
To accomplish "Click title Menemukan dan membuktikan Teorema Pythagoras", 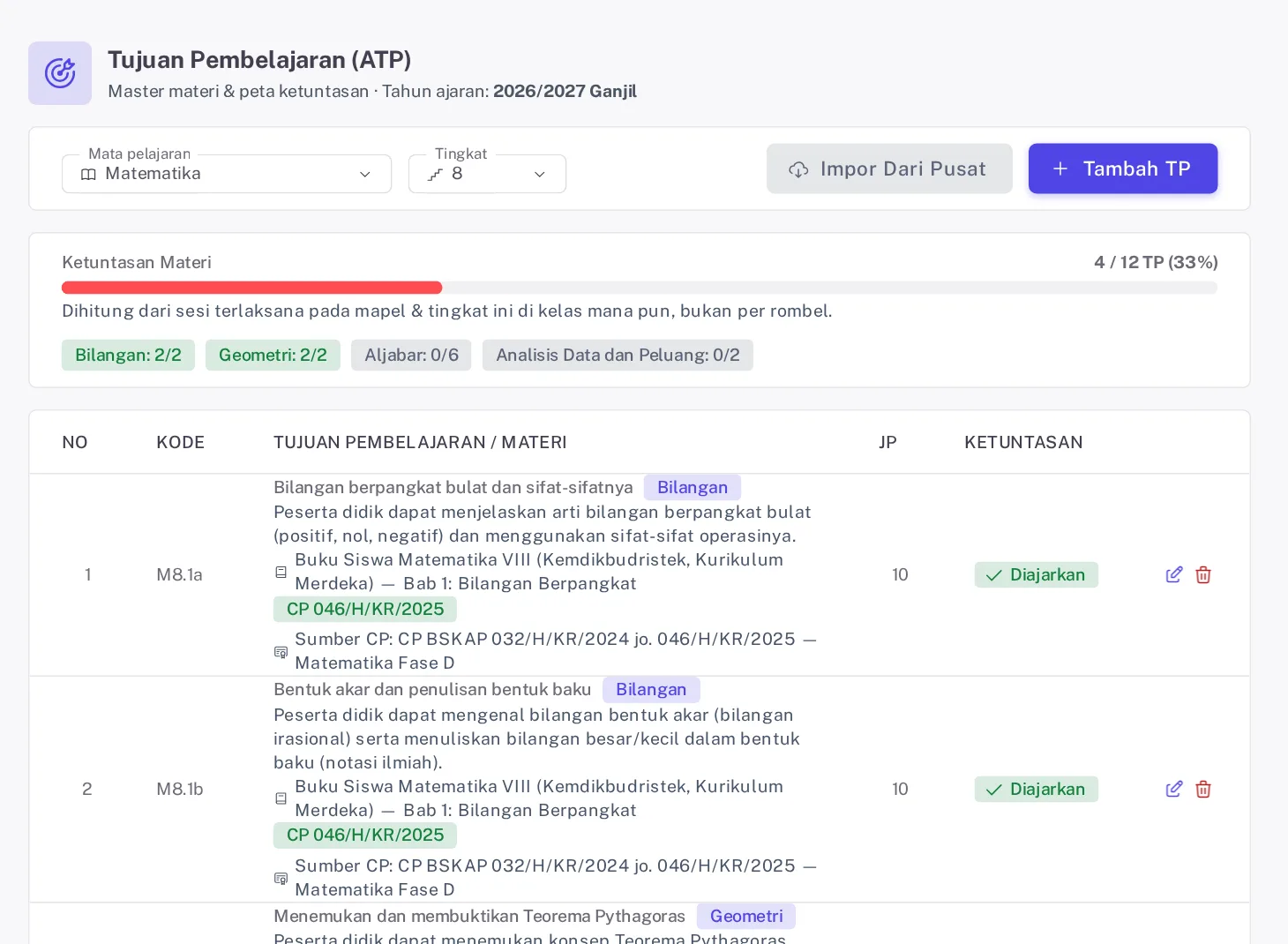I will tap(479, 916).
